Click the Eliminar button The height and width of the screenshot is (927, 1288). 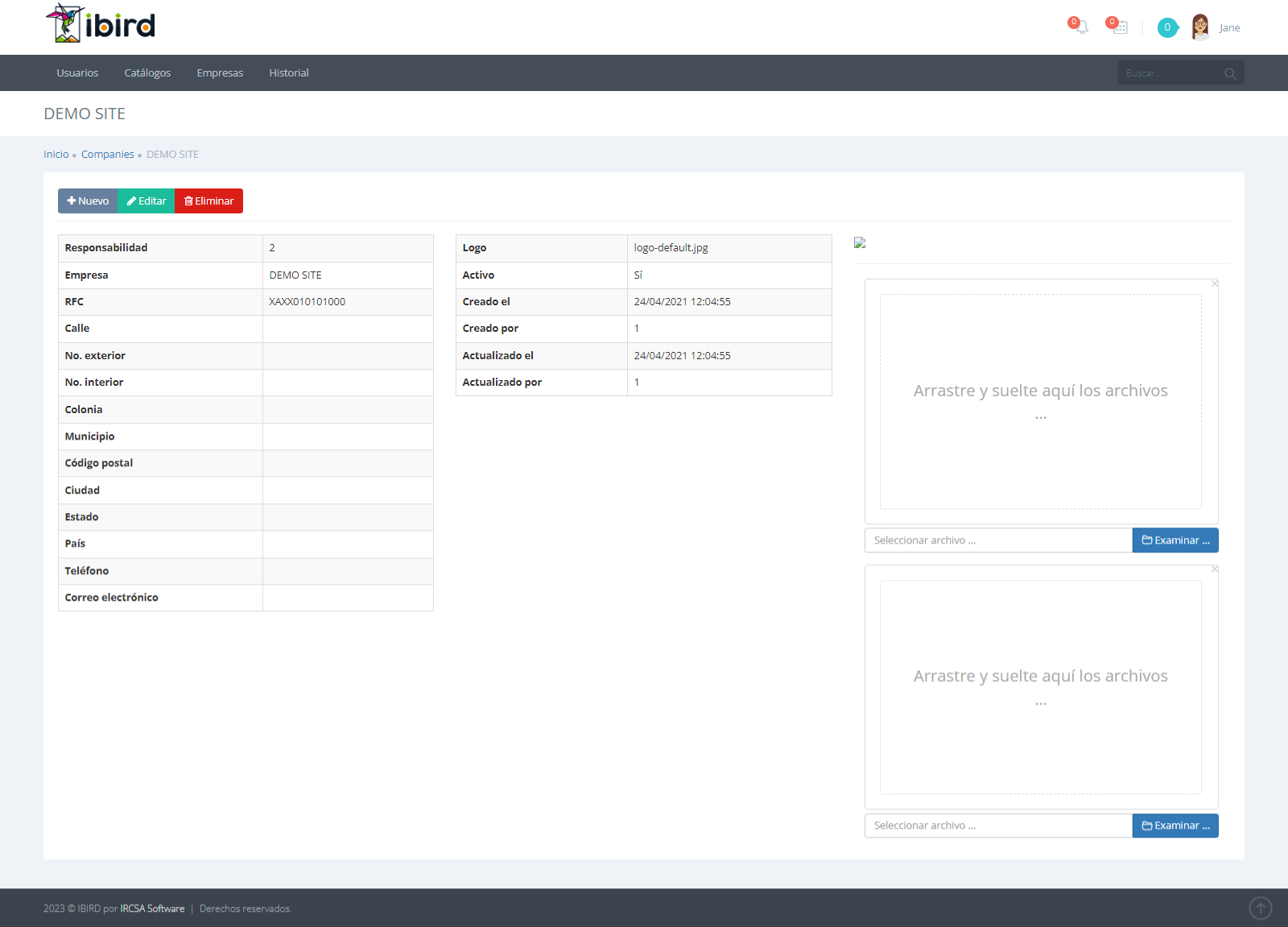click(x=208, y=201)
